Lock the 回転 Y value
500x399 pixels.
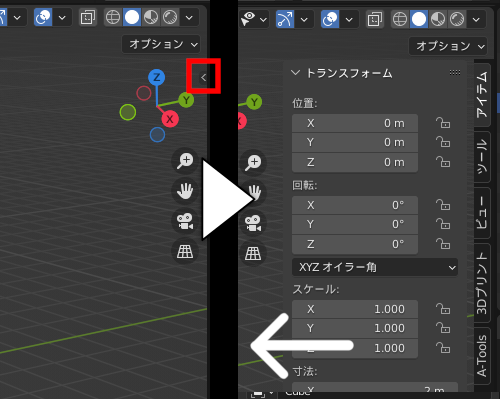coord(443,224)
